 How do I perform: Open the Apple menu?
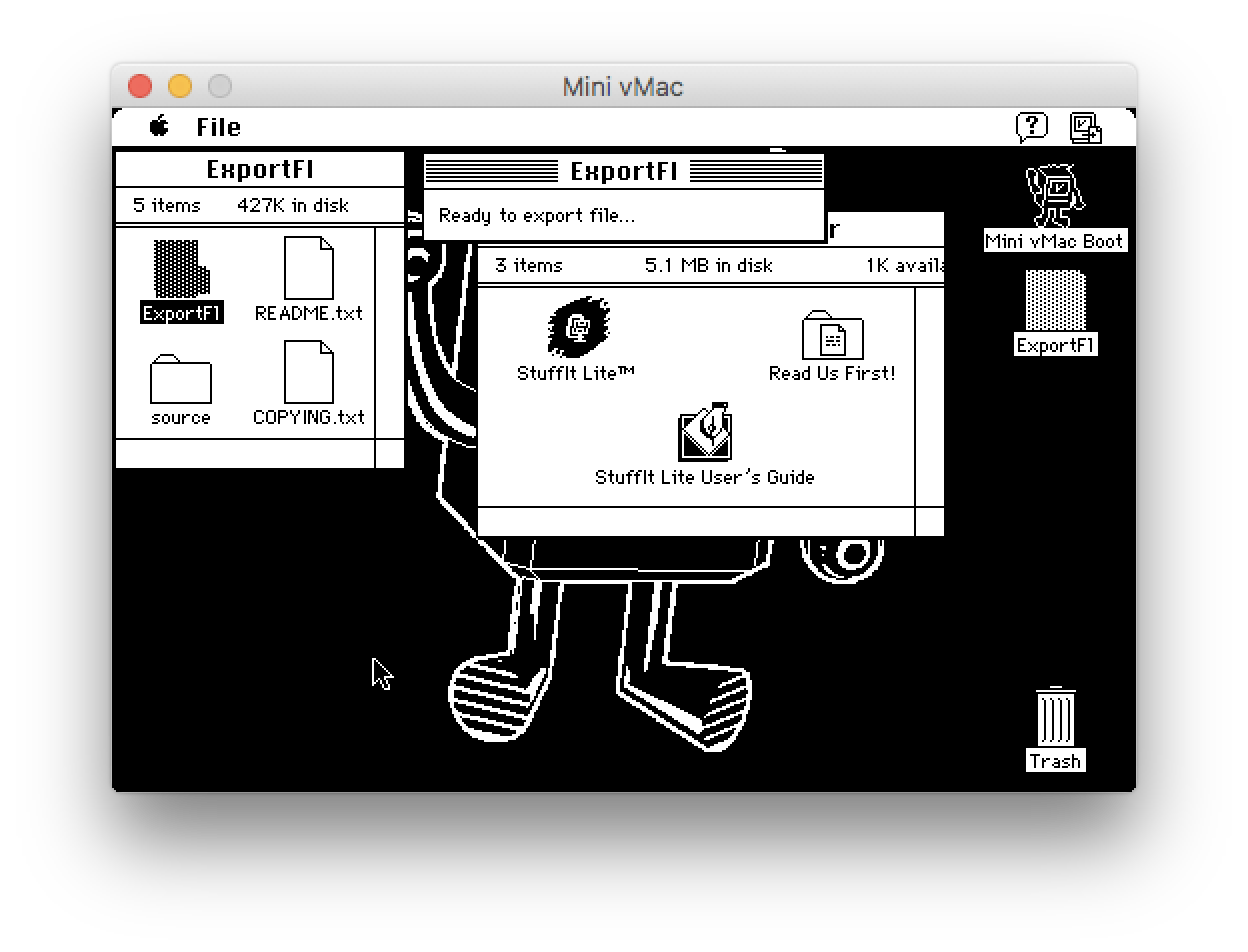pyautogui.click(x=159, y=126)
